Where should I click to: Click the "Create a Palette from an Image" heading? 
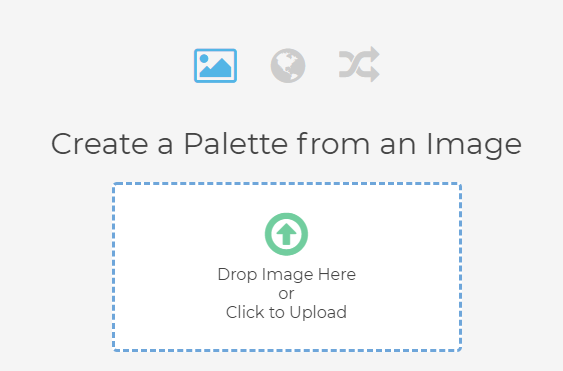pyautogui.click(x=286, y=144)
